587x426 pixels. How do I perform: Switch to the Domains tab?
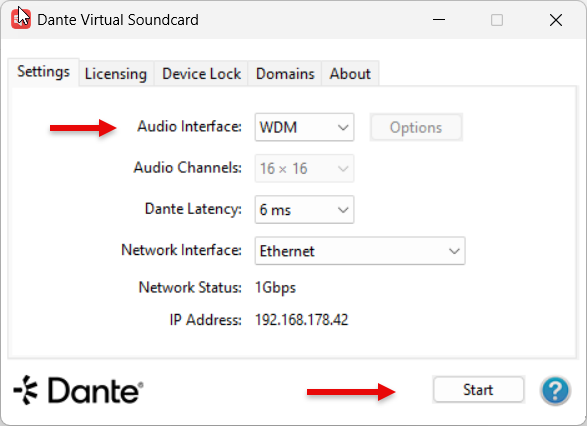(x=285, y=74)
